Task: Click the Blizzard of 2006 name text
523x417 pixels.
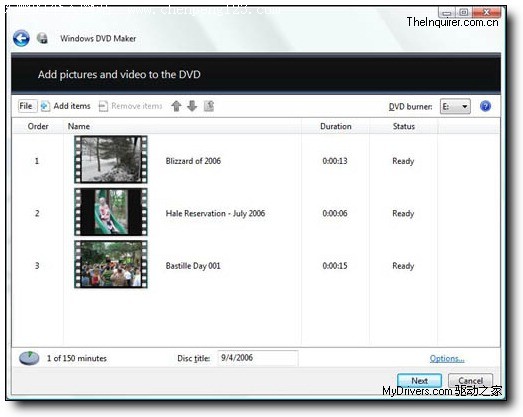Action: 193,161
